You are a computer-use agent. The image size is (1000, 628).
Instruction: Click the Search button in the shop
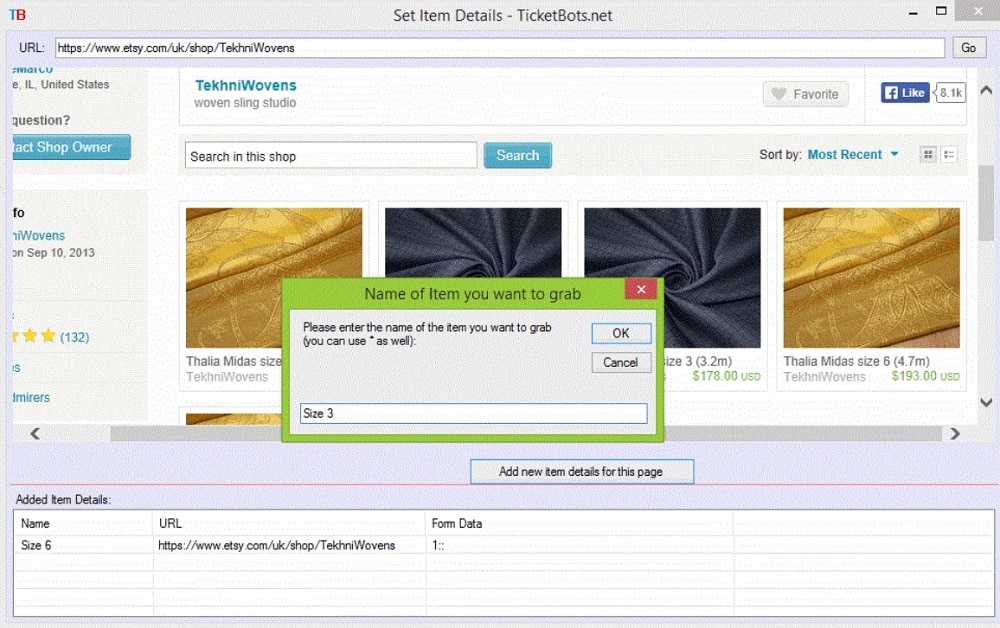517,156
